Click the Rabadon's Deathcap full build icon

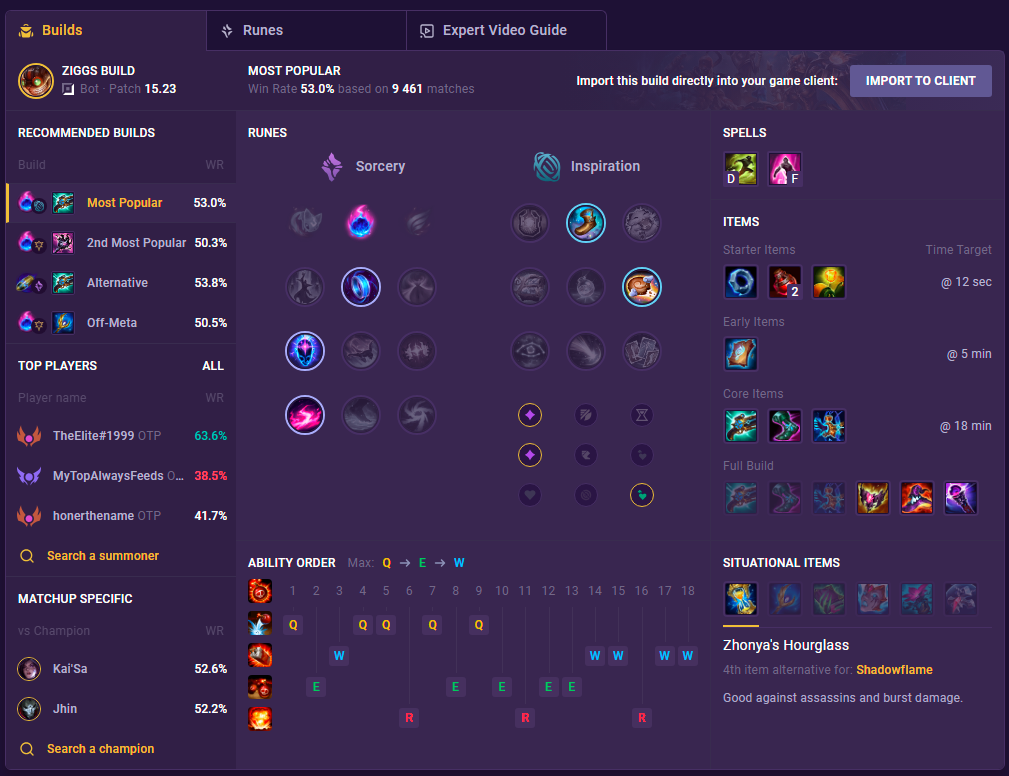click(x=916, y=498)
